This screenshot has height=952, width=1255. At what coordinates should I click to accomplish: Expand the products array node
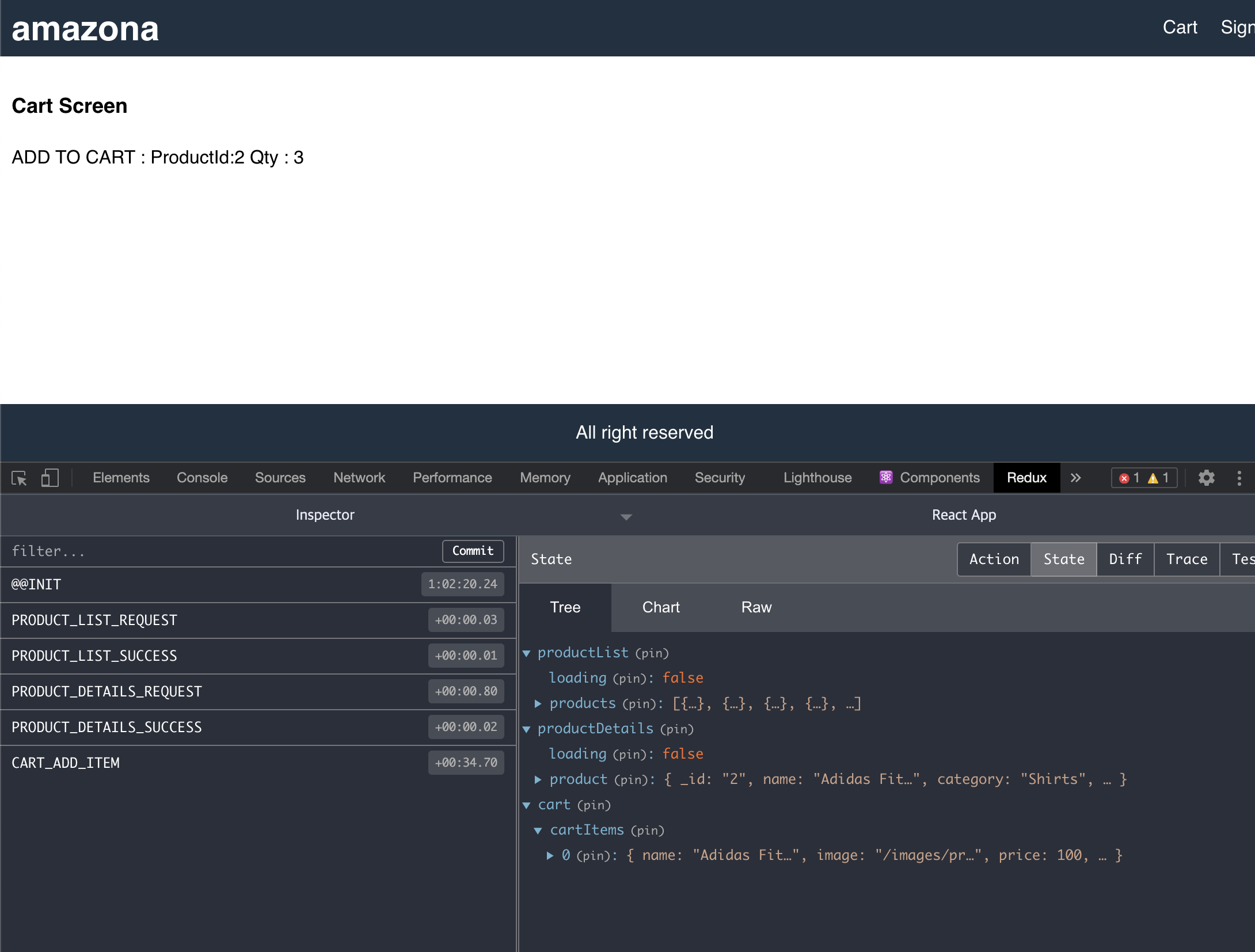(538, 703)
